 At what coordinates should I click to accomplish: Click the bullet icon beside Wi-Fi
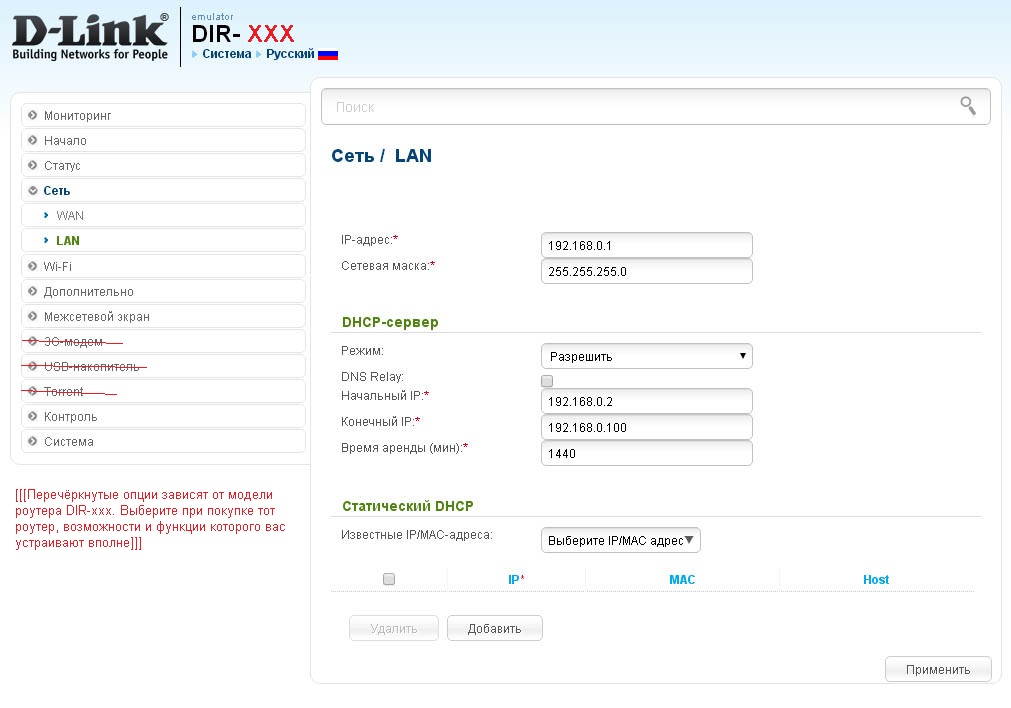tap(32, 266)
